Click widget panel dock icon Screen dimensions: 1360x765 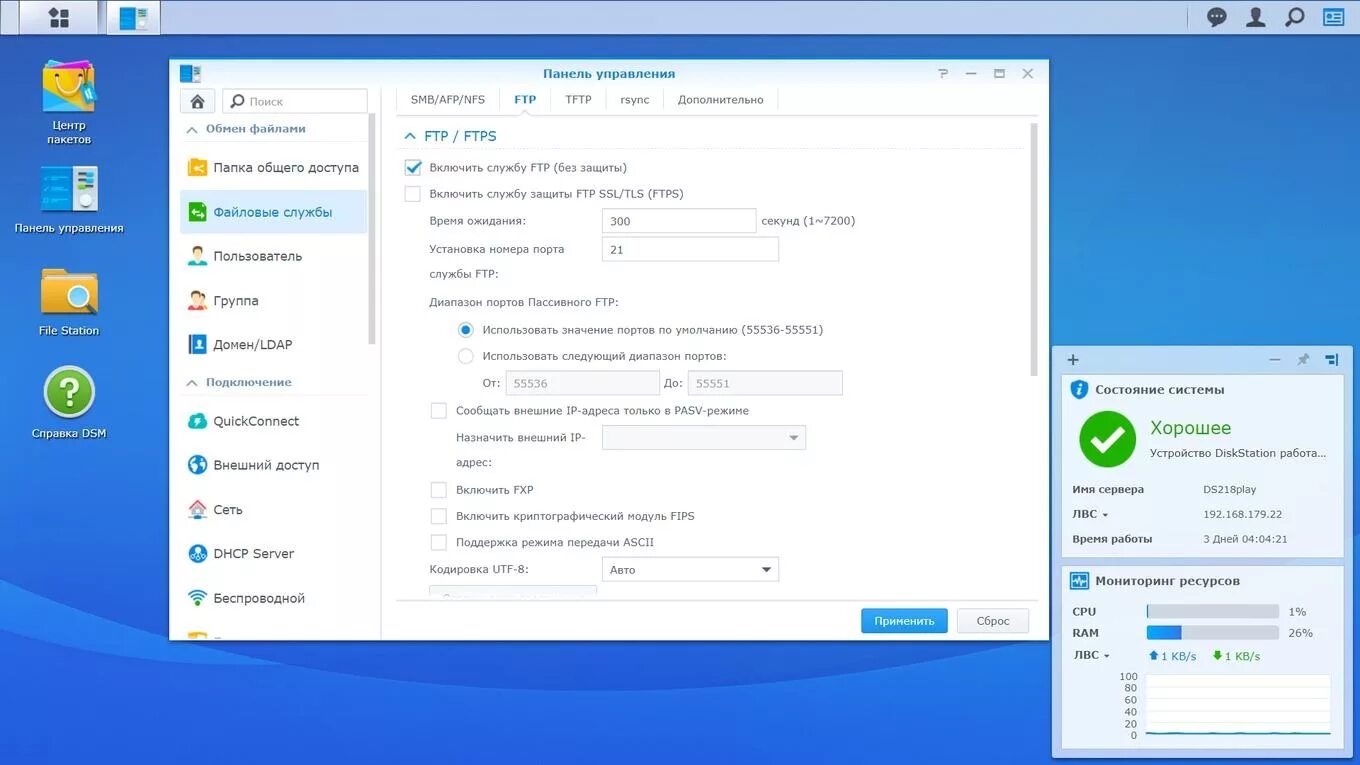(x=1332, y=360)
